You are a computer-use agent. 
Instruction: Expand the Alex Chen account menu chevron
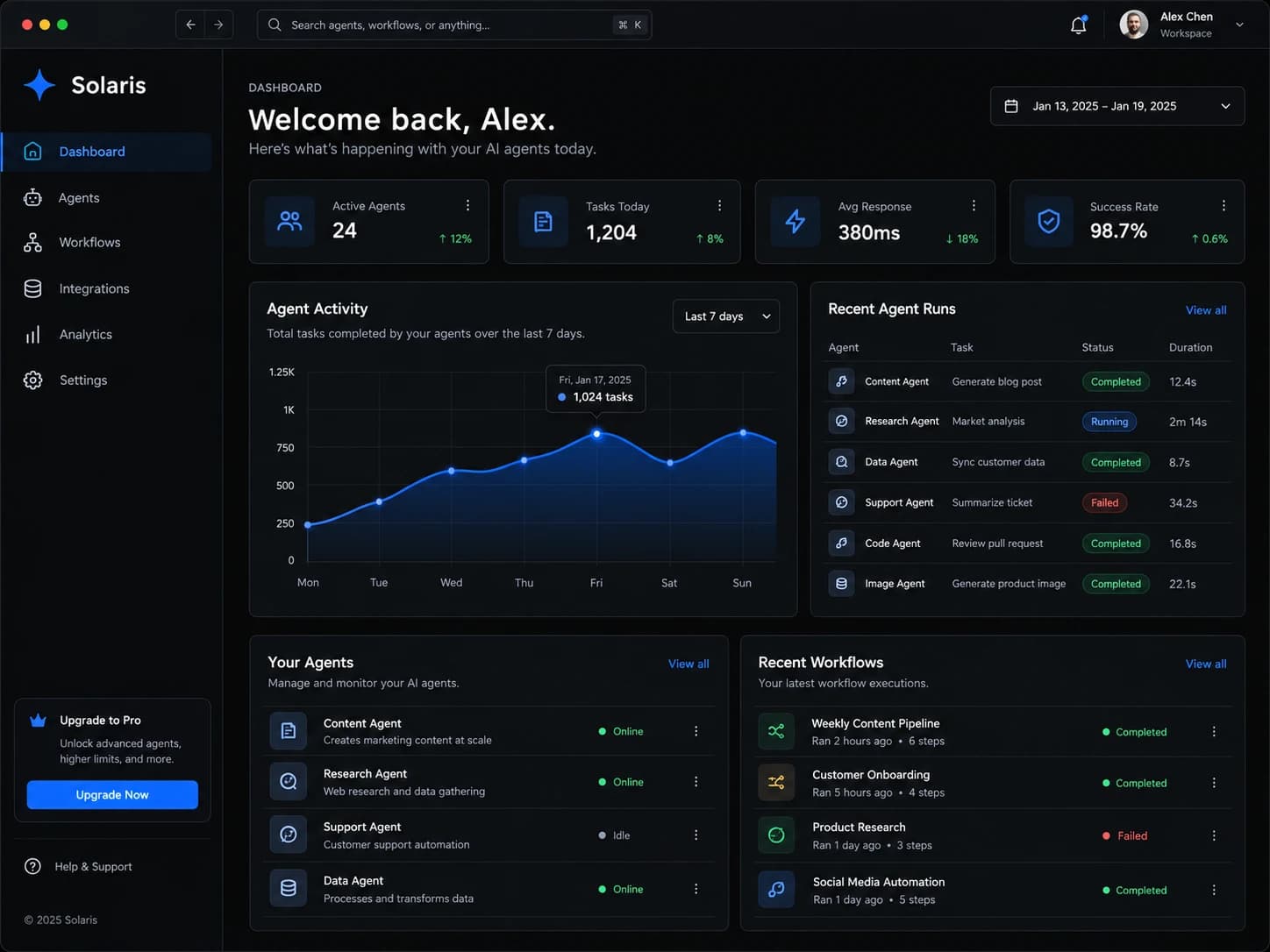1239,25
